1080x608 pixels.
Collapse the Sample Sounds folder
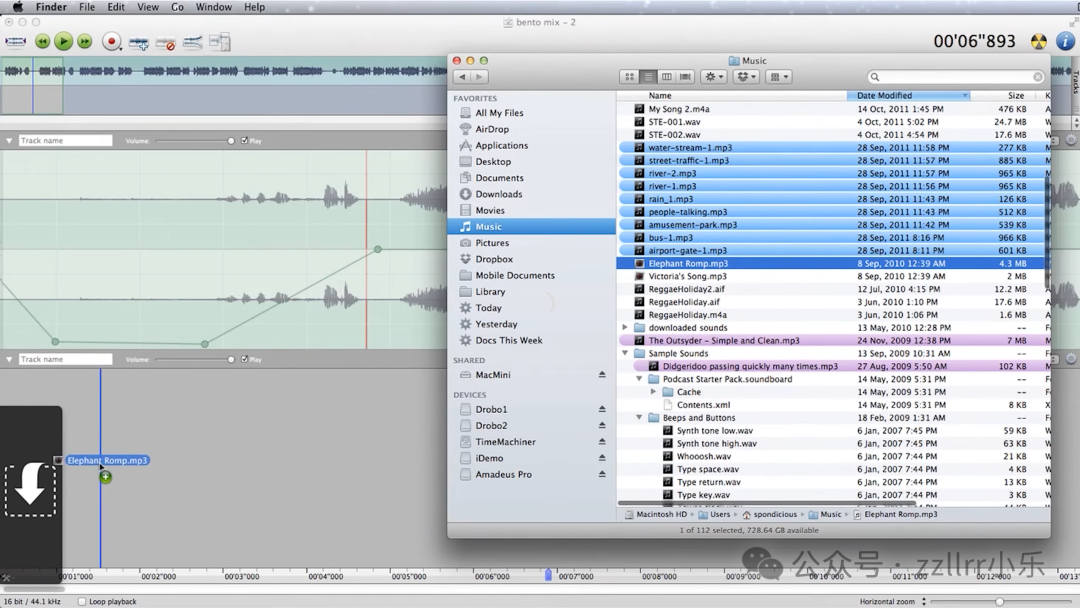(x=626, y=354)
